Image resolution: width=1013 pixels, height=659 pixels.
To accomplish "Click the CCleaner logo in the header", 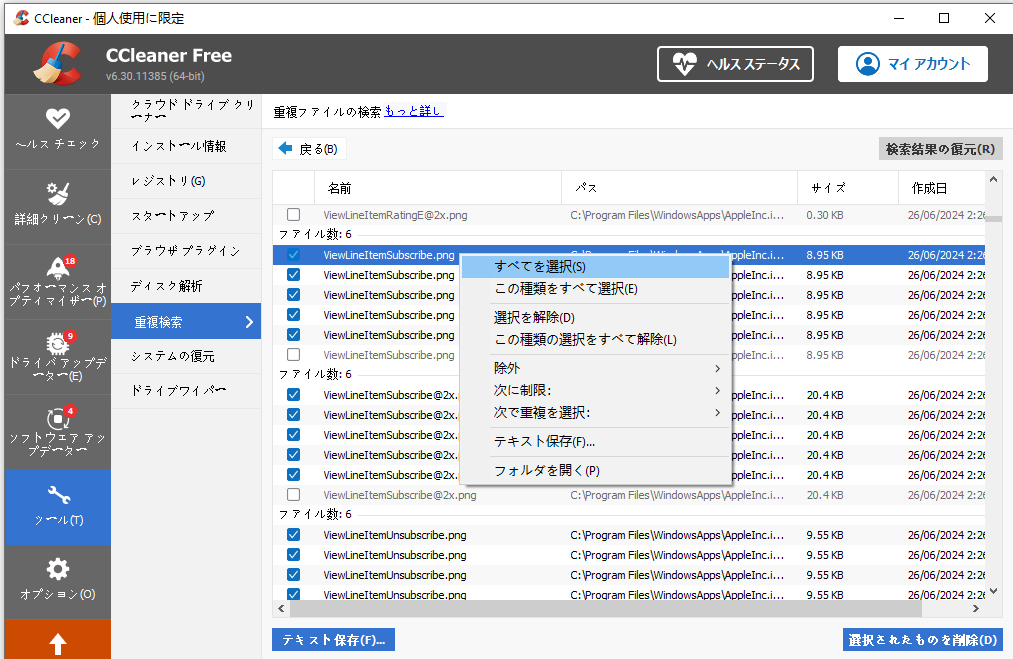I will pyautogui.click(x=57, y=63).
